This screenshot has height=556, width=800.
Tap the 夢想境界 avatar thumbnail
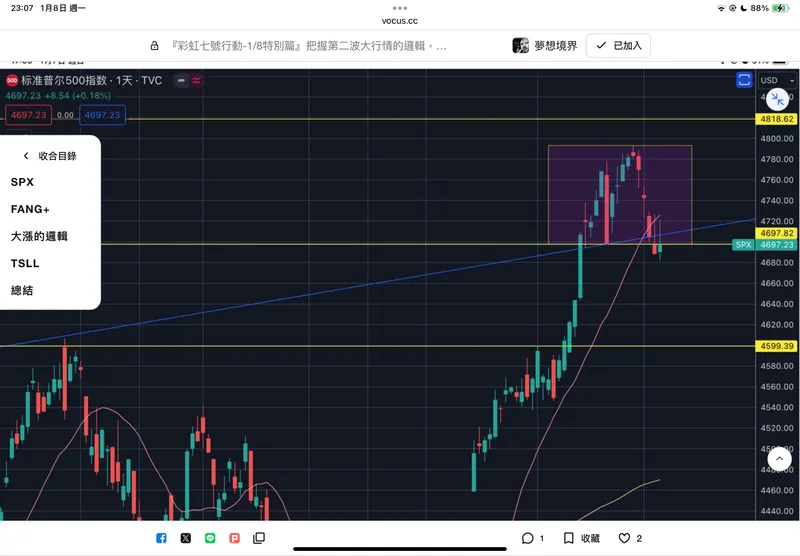tap(520, 45)
